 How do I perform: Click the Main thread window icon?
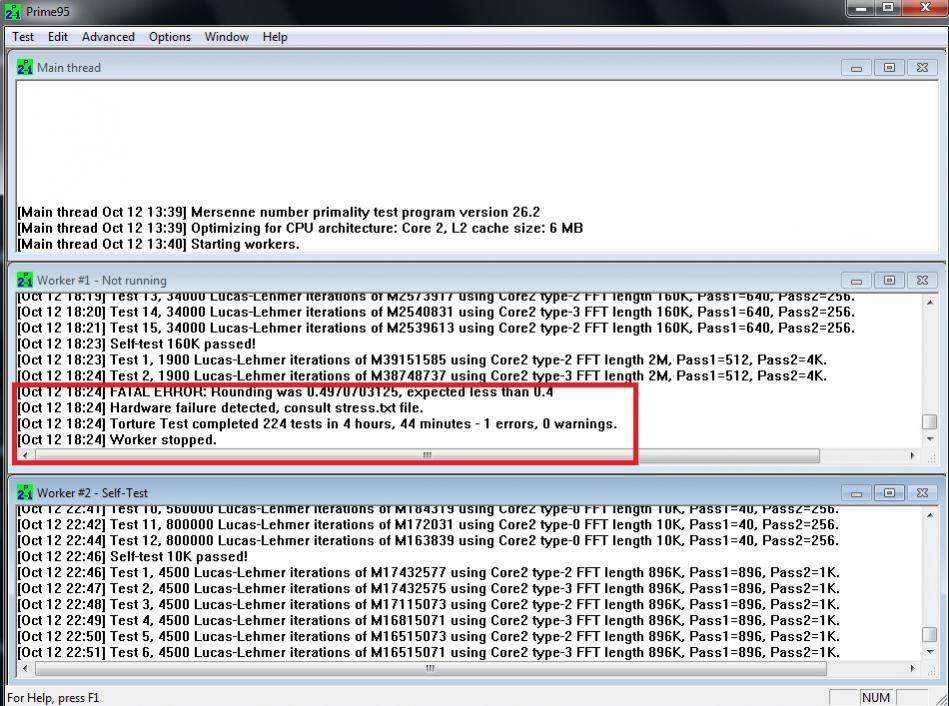point(25,67)
